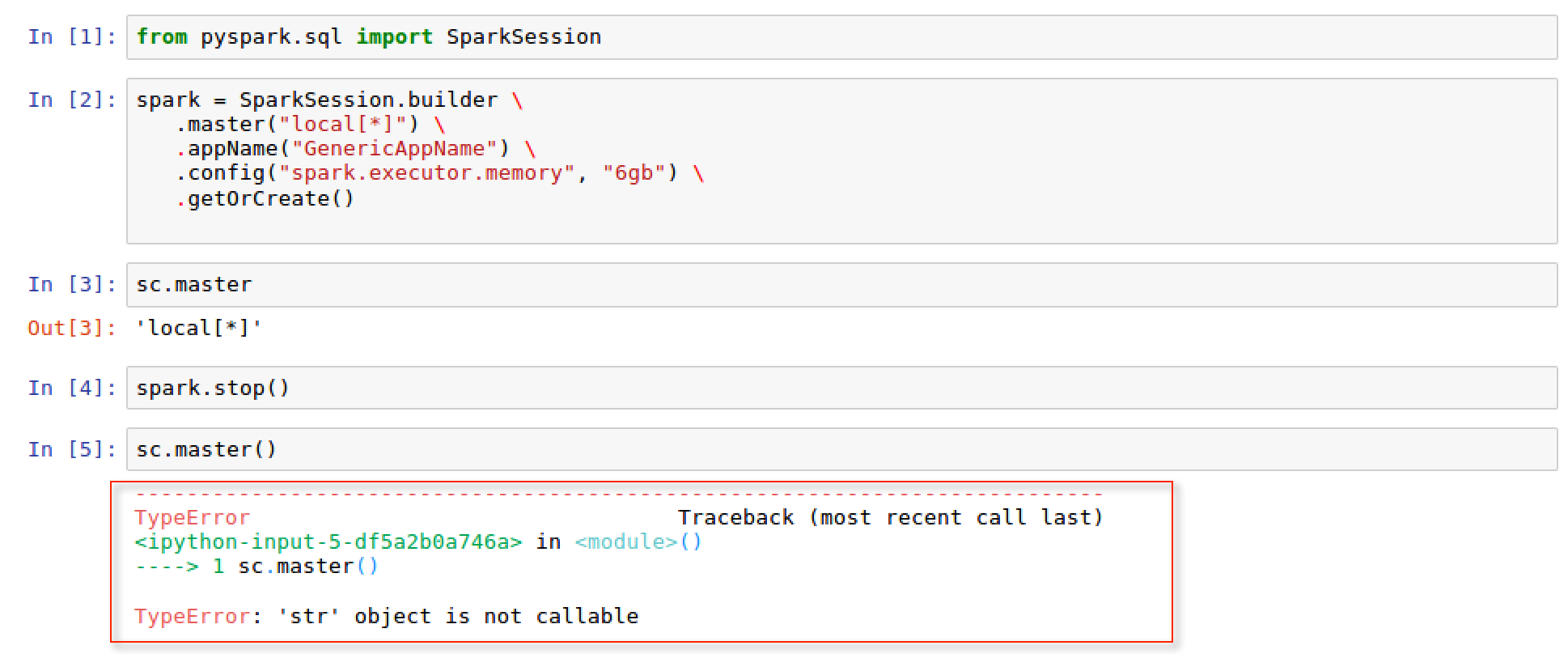Click the "'str' object is not callable" message
The height and width of the screenshot is (654, 1568).
[x=458, y=617]
